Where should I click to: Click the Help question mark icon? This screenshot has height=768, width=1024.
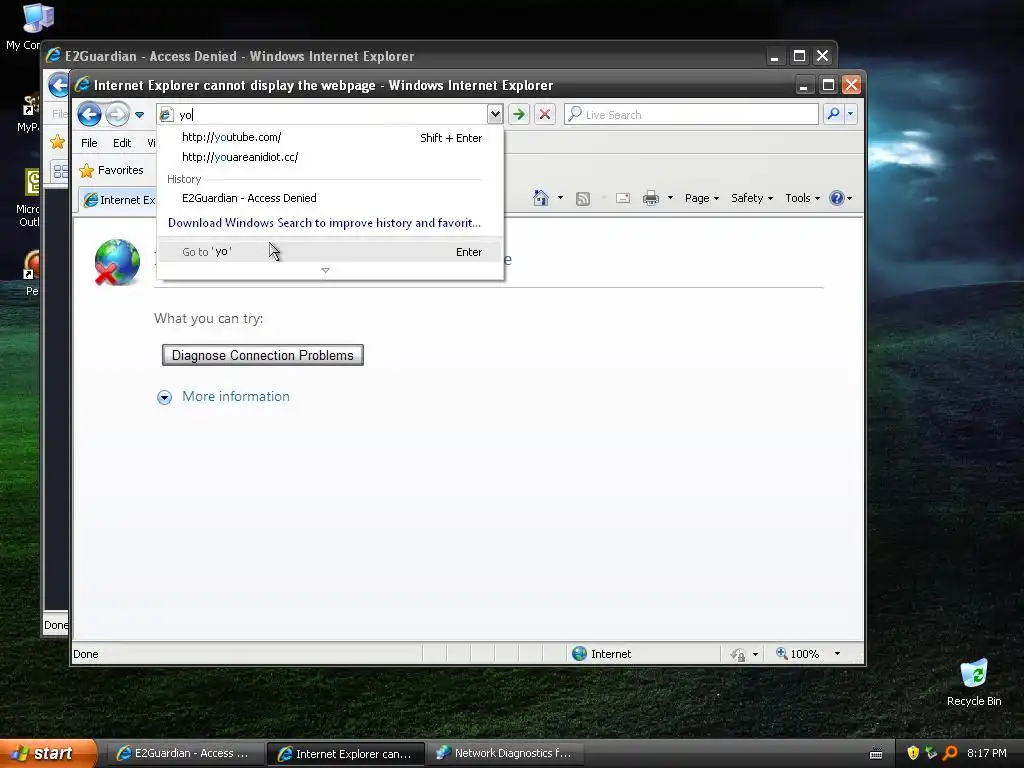pos(837,198)
